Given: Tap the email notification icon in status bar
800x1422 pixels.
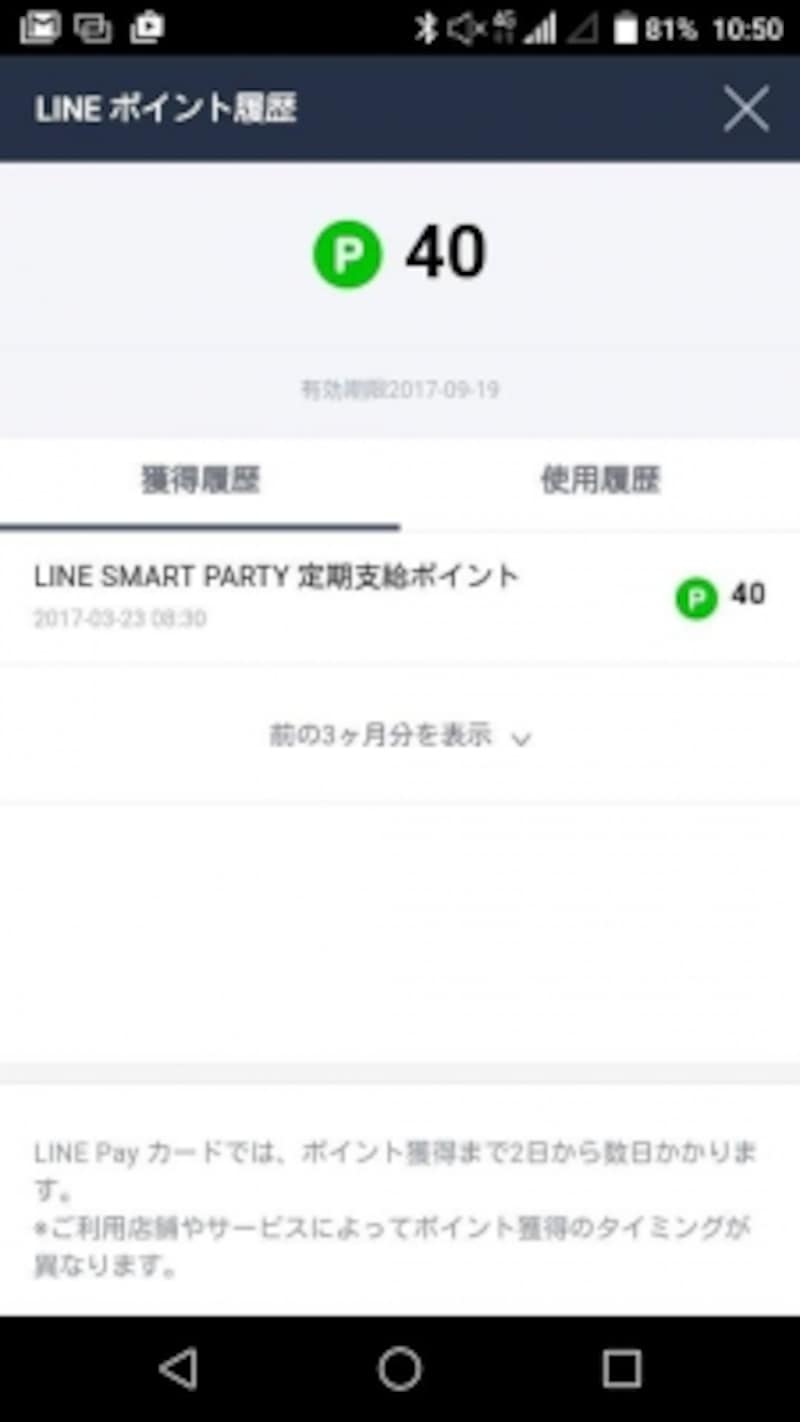Looking at the screenshot, I should coord(40,28).
